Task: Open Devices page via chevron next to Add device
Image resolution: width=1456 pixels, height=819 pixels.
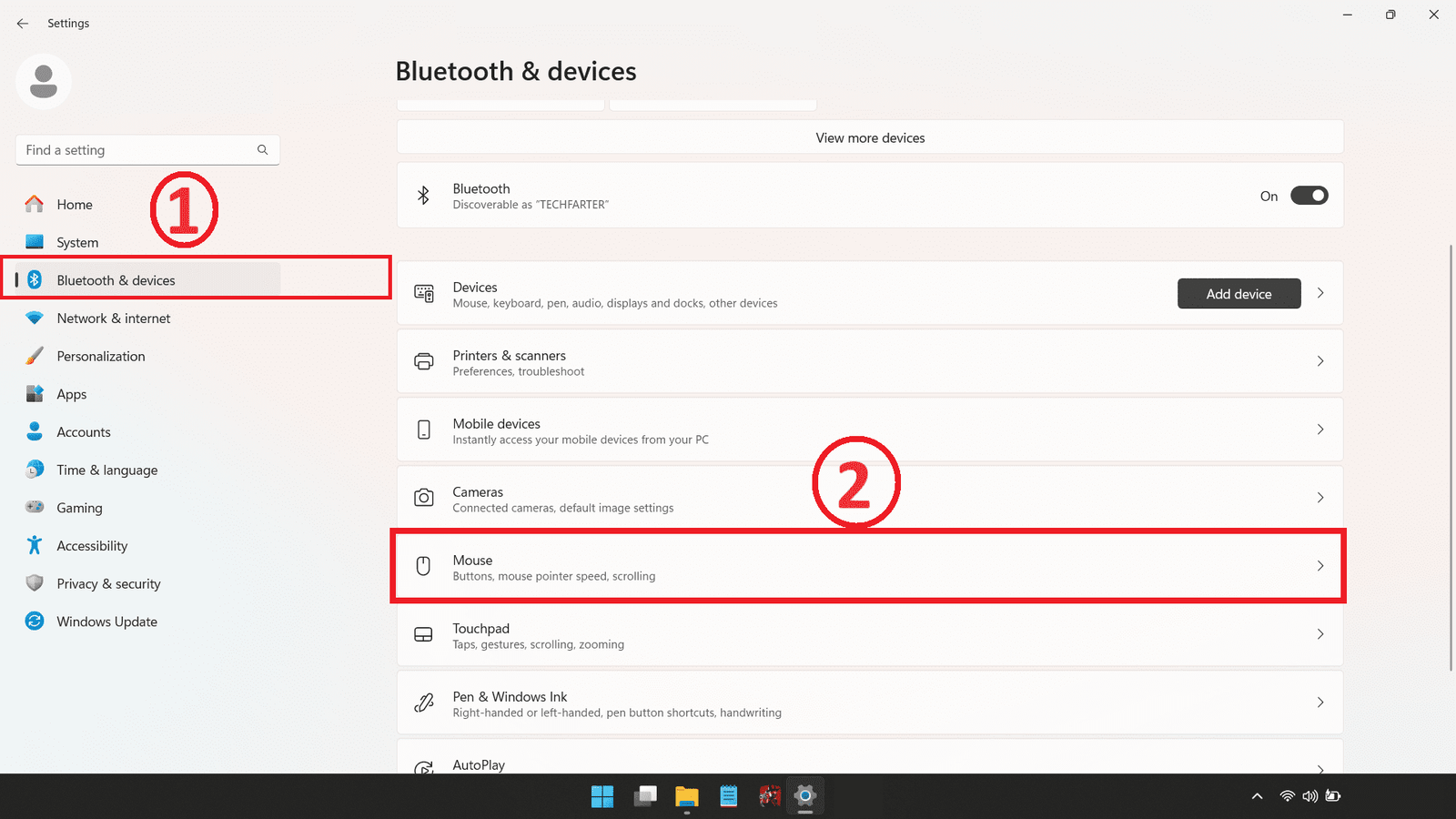Action: click(1319, 293)
